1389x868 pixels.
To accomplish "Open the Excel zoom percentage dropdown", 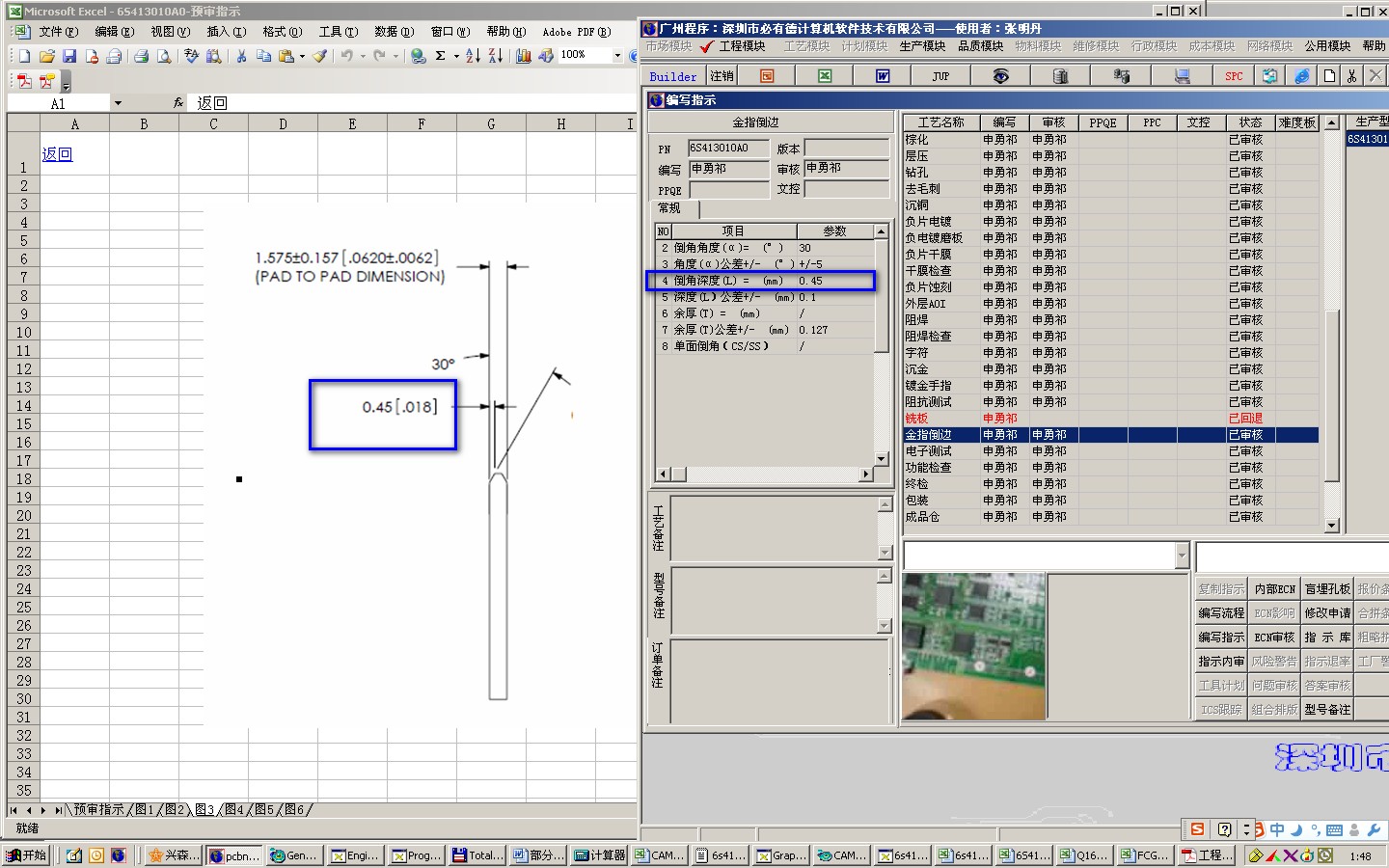I will click(617, 56).
